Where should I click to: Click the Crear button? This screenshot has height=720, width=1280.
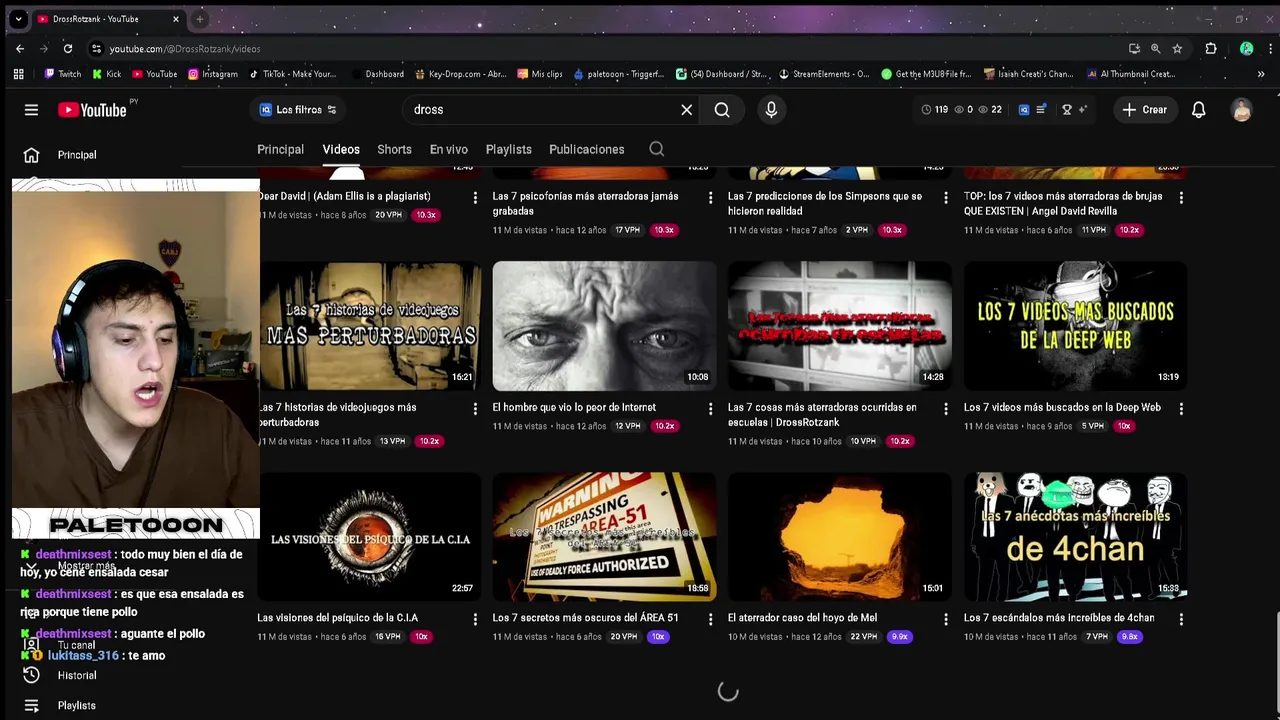coord(1145,110)
